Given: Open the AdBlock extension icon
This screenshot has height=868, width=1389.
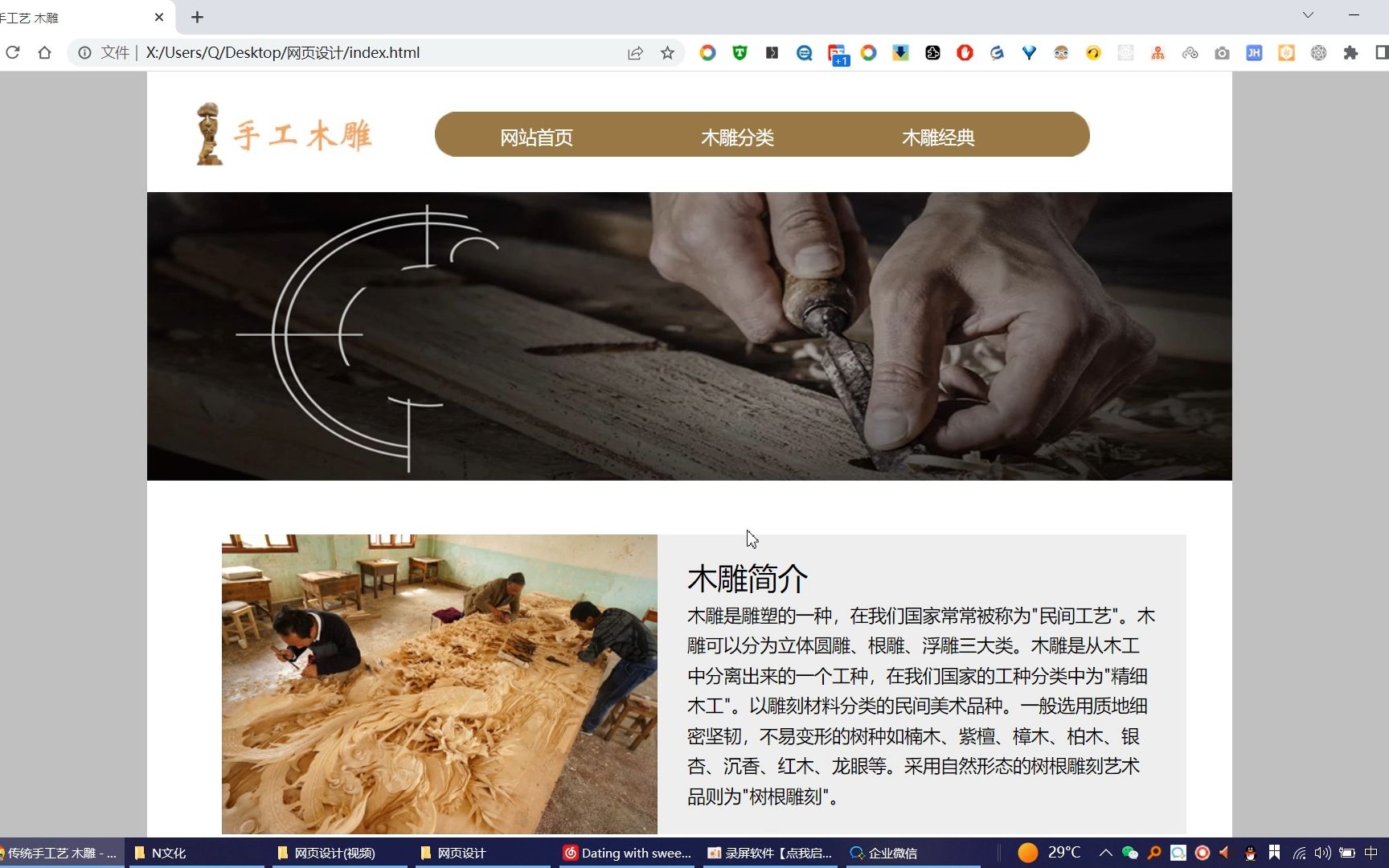Looking at the screenshot, I should point(965,53).
